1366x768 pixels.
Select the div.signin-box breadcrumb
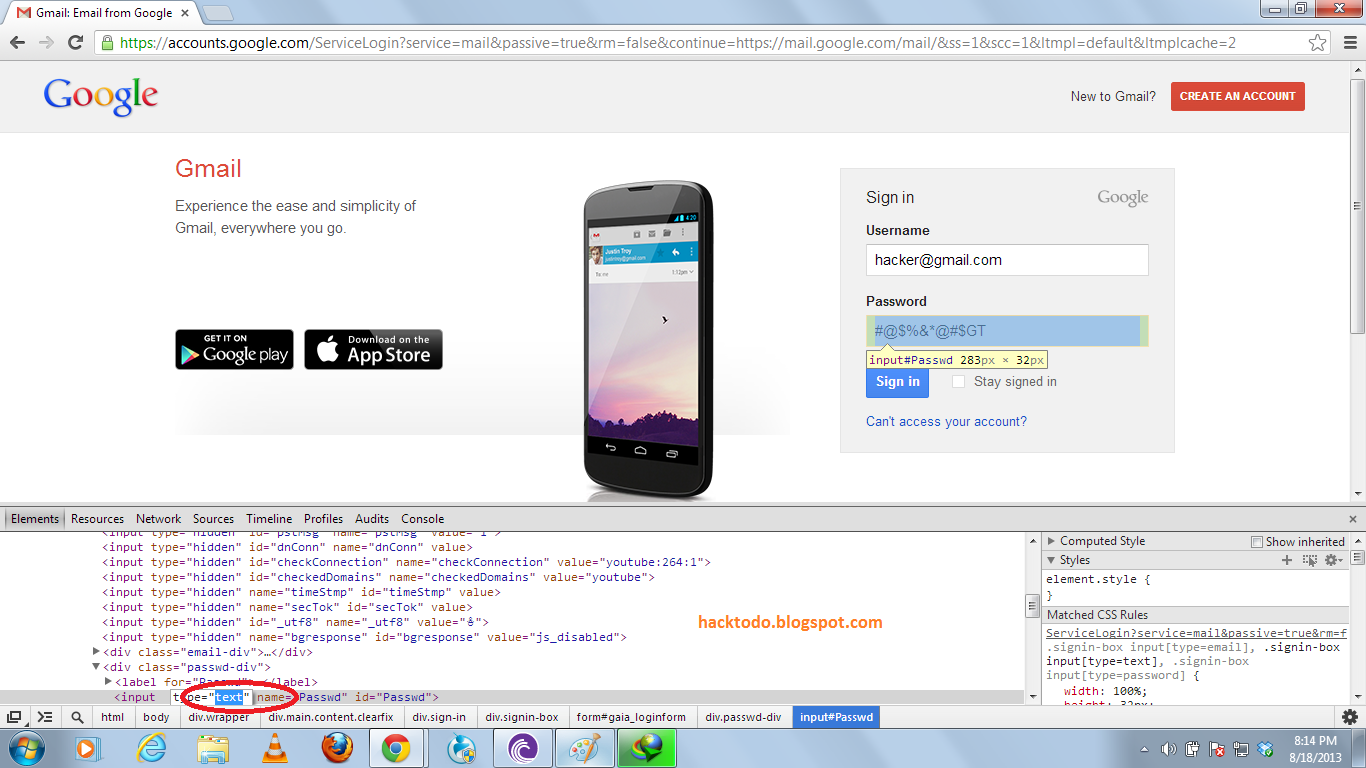522,717
